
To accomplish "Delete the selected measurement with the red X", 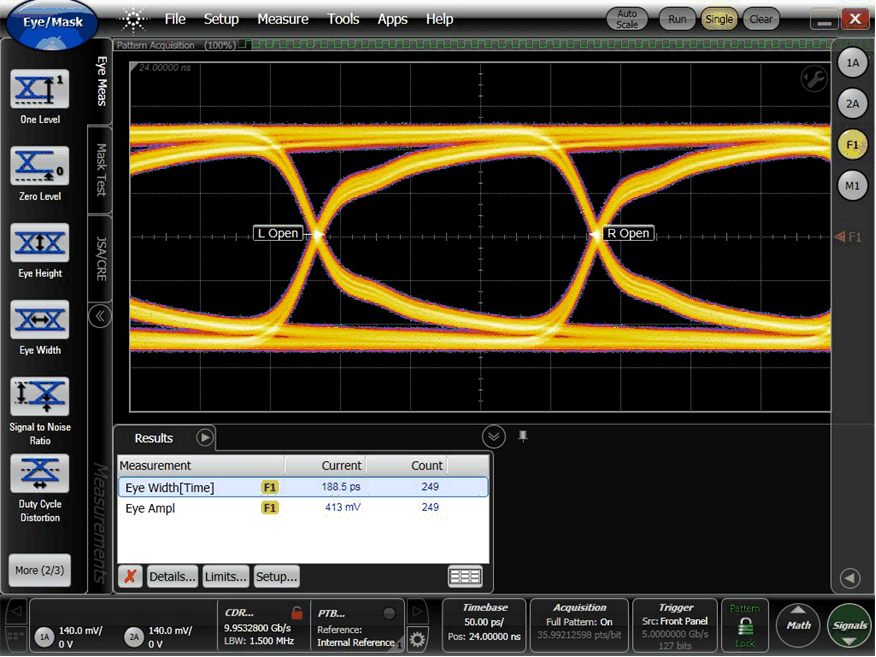I will (x=129, y=576).
